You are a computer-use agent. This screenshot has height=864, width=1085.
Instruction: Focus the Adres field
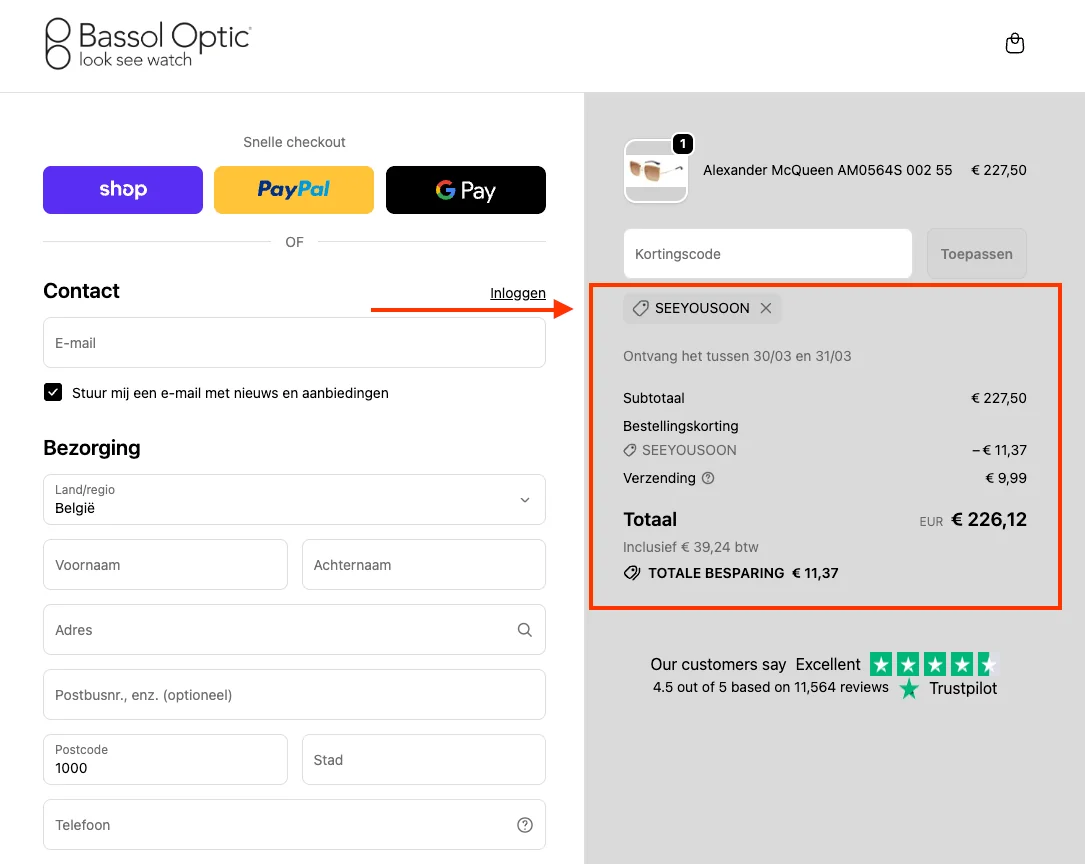coord(294,630)
